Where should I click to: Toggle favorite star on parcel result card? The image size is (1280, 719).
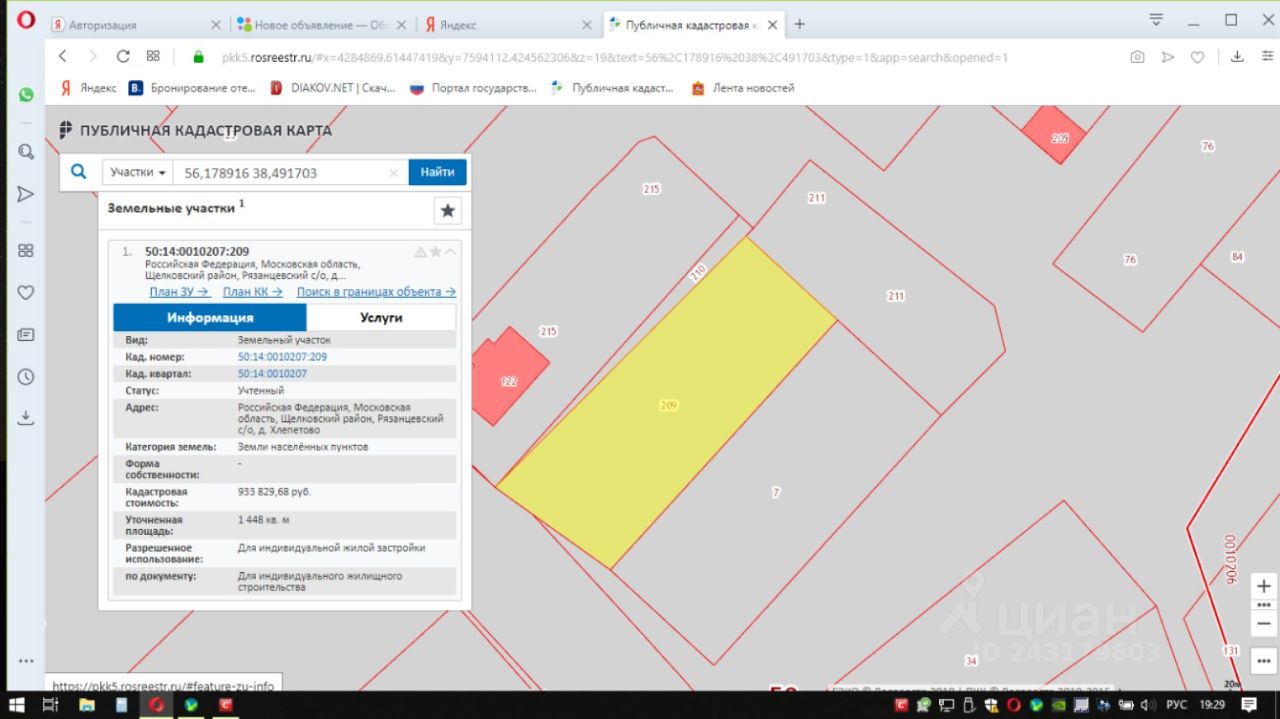click(435, 252)
